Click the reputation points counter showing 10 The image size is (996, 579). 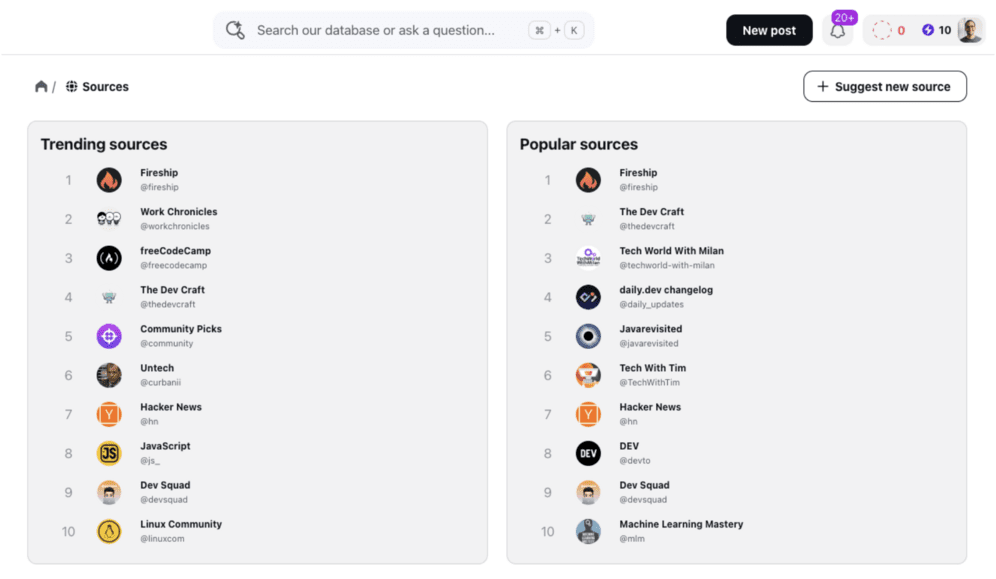click(937, 30)
